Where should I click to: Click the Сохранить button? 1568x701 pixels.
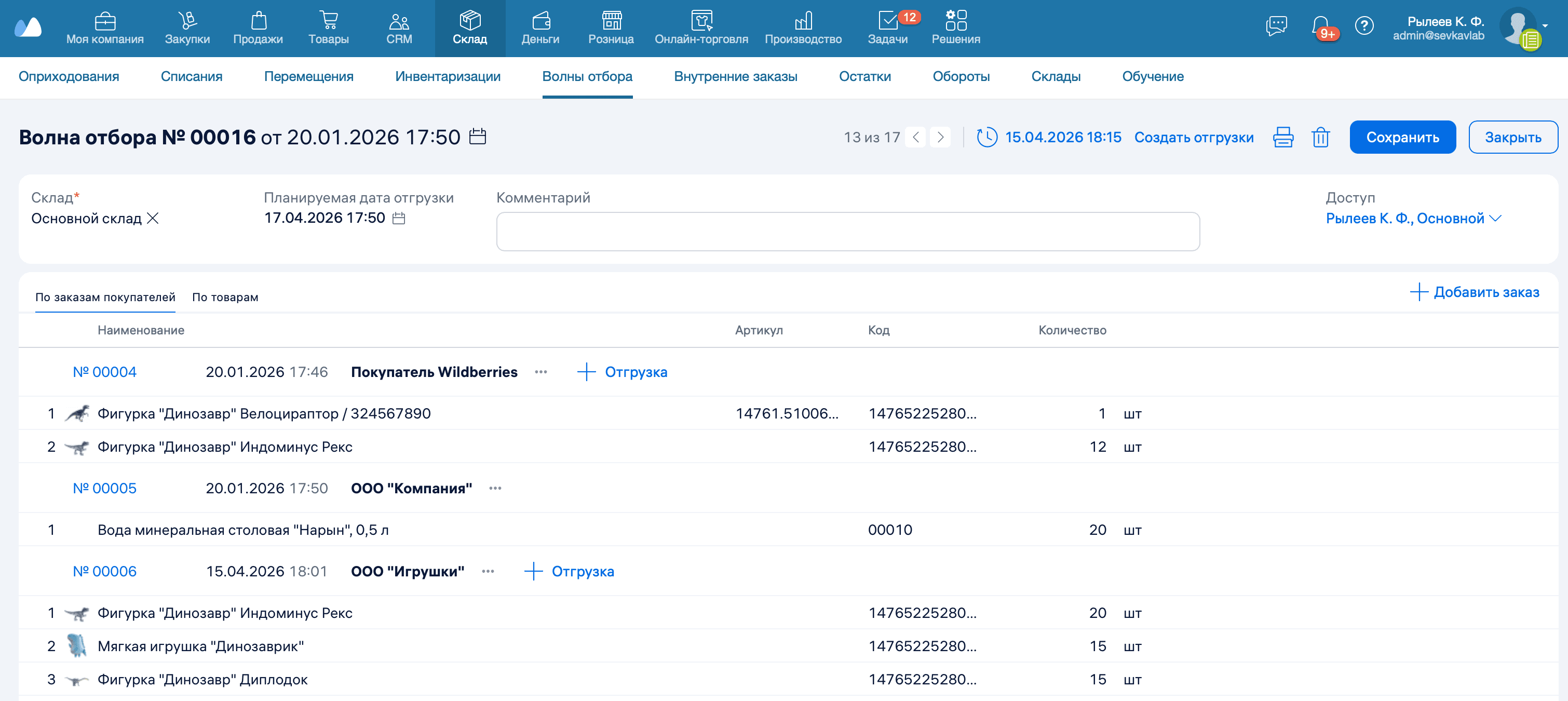(x=1402, y=137)
